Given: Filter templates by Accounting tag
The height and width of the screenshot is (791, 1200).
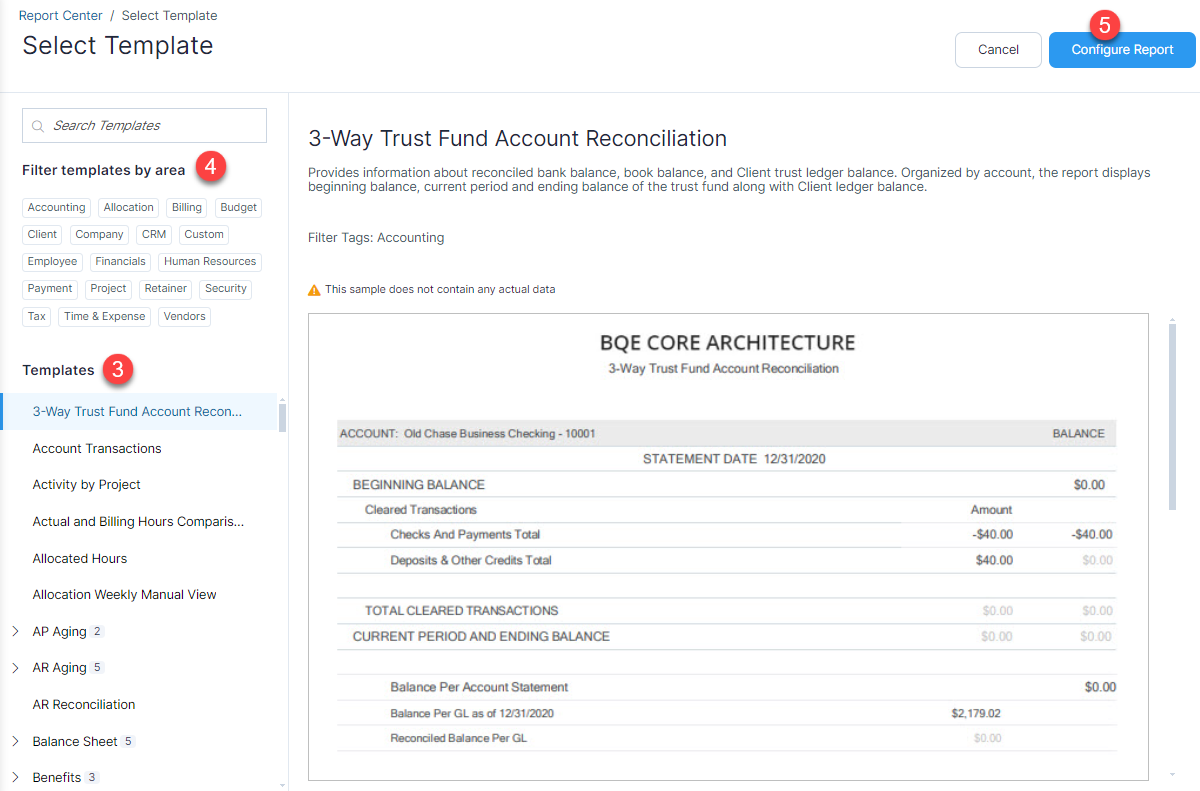Looking at the screenshot, I should point(57,208).
